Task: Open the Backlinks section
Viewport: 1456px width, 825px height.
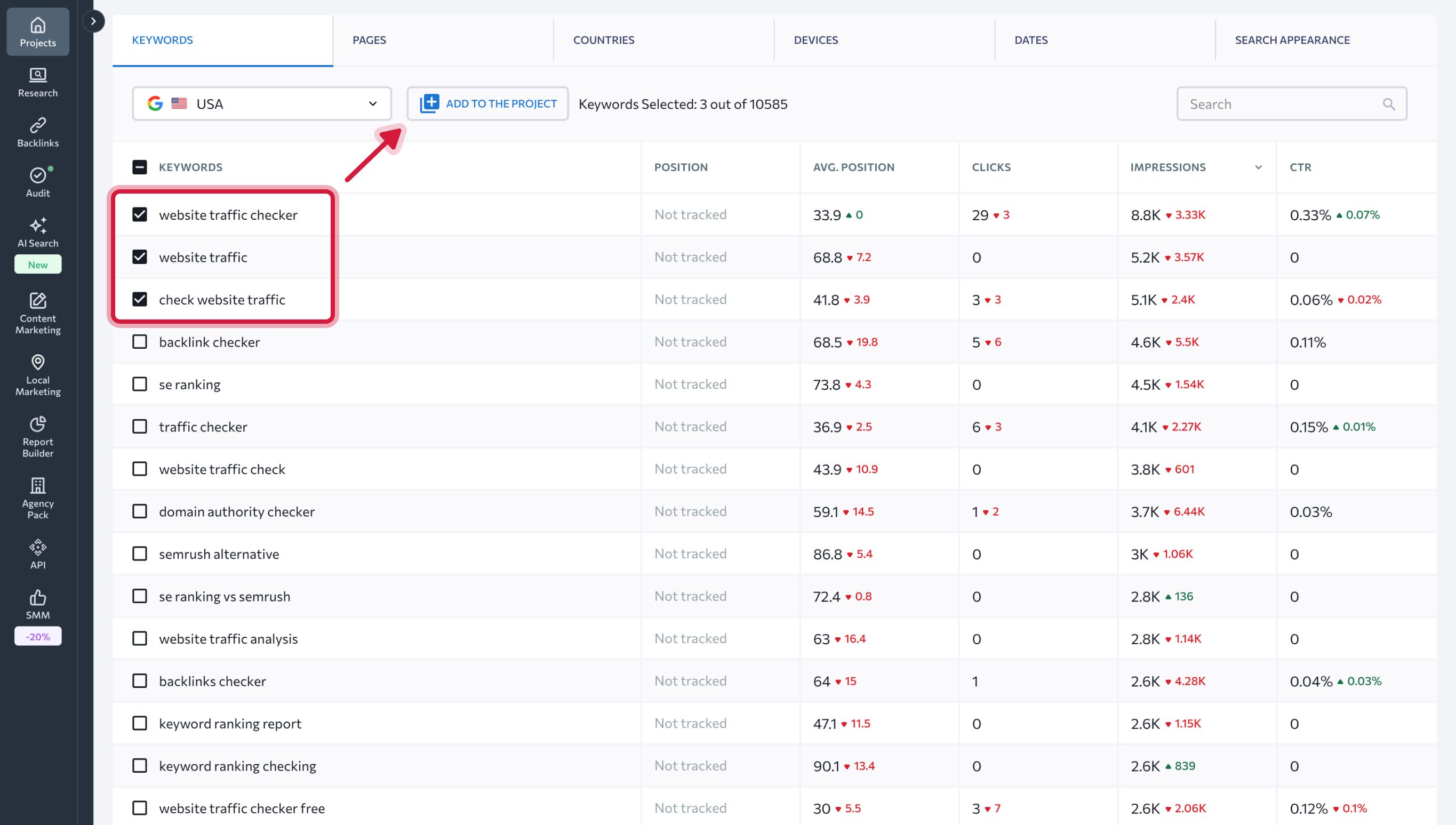Action: coord(37,131)
